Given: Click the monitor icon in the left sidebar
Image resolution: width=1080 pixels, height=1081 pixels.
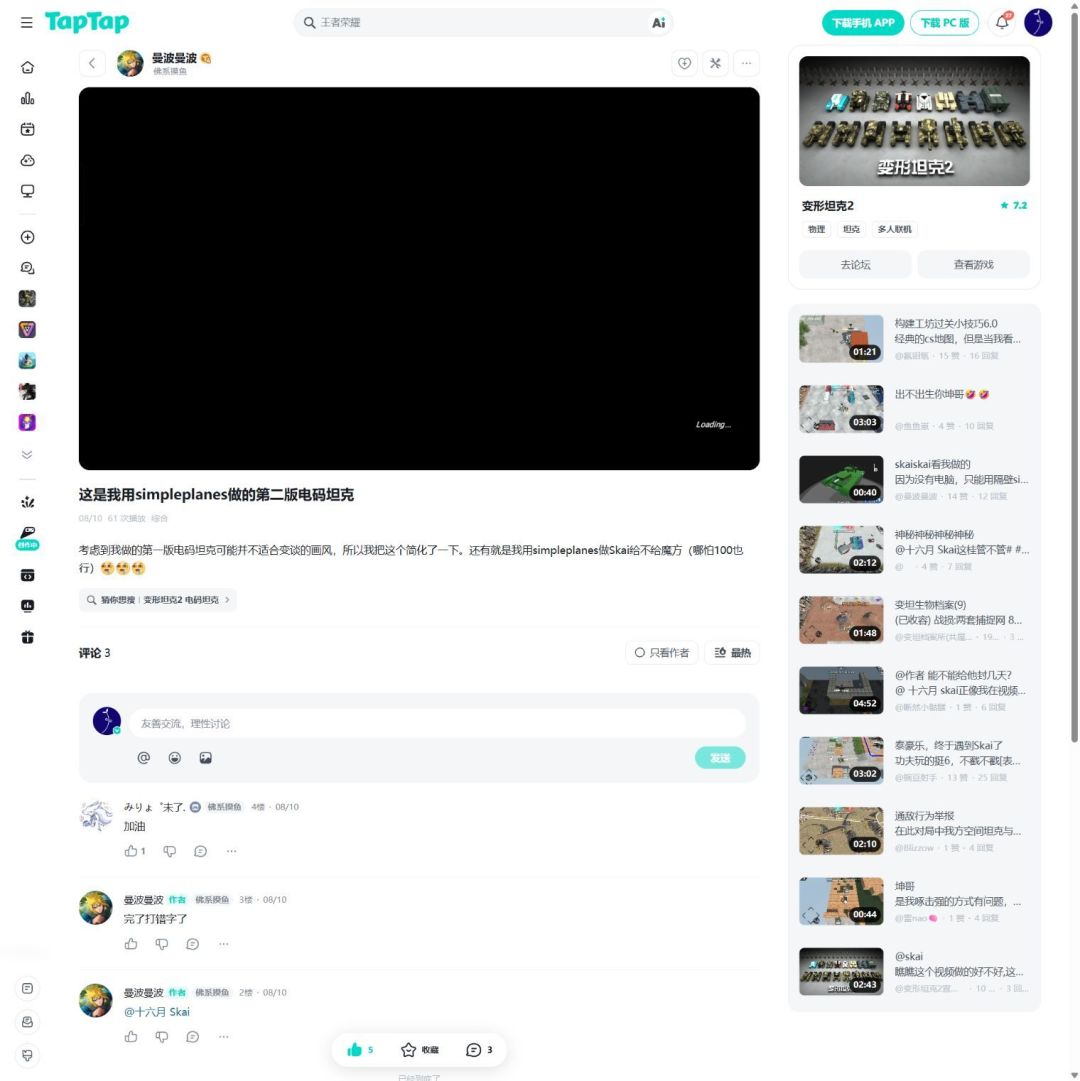Looking at the screenshot, I should 28,192.
